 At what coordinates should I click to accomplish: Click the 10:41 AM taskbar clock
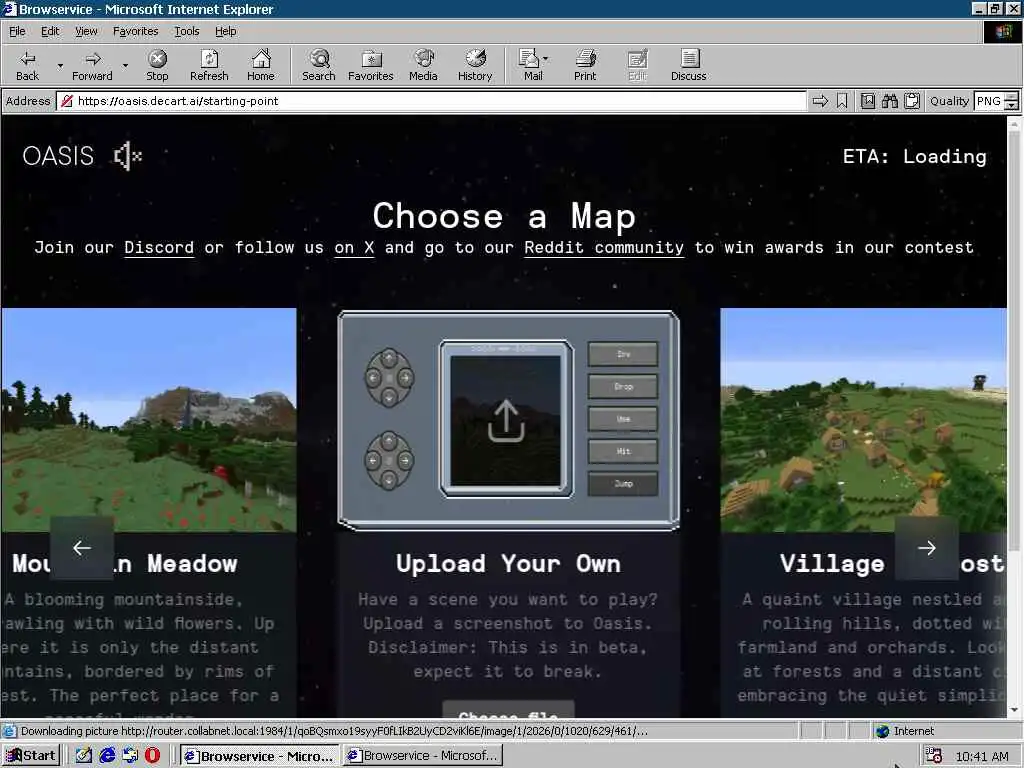982,756
